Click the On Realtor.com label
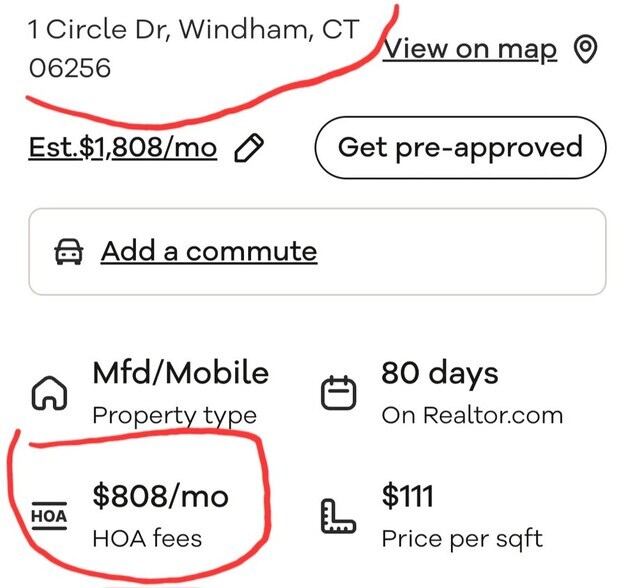 tap(472, 415)
